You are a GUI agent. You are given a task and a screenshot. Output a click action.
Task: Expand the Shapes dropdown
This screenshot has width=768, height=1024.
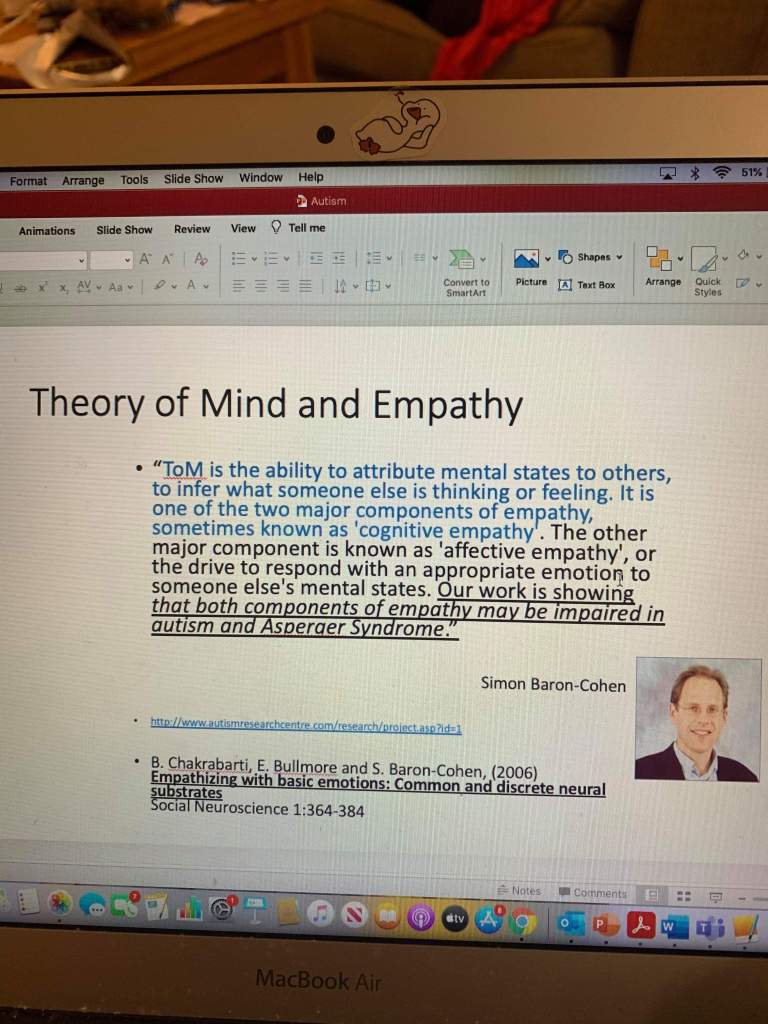point(619,257)
